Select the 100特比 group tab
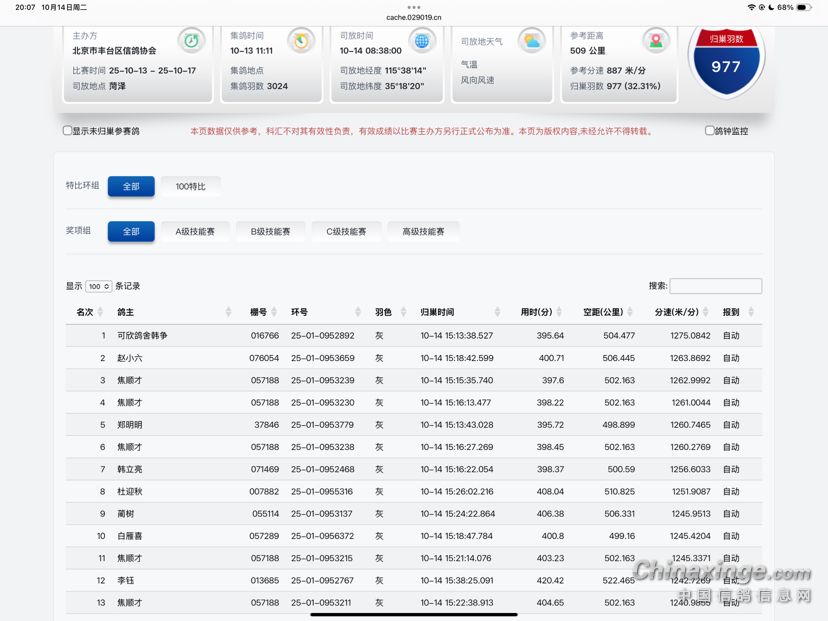The width and height of the screenshot is (828, 621). pyautogui.click(x=190, y=187)
